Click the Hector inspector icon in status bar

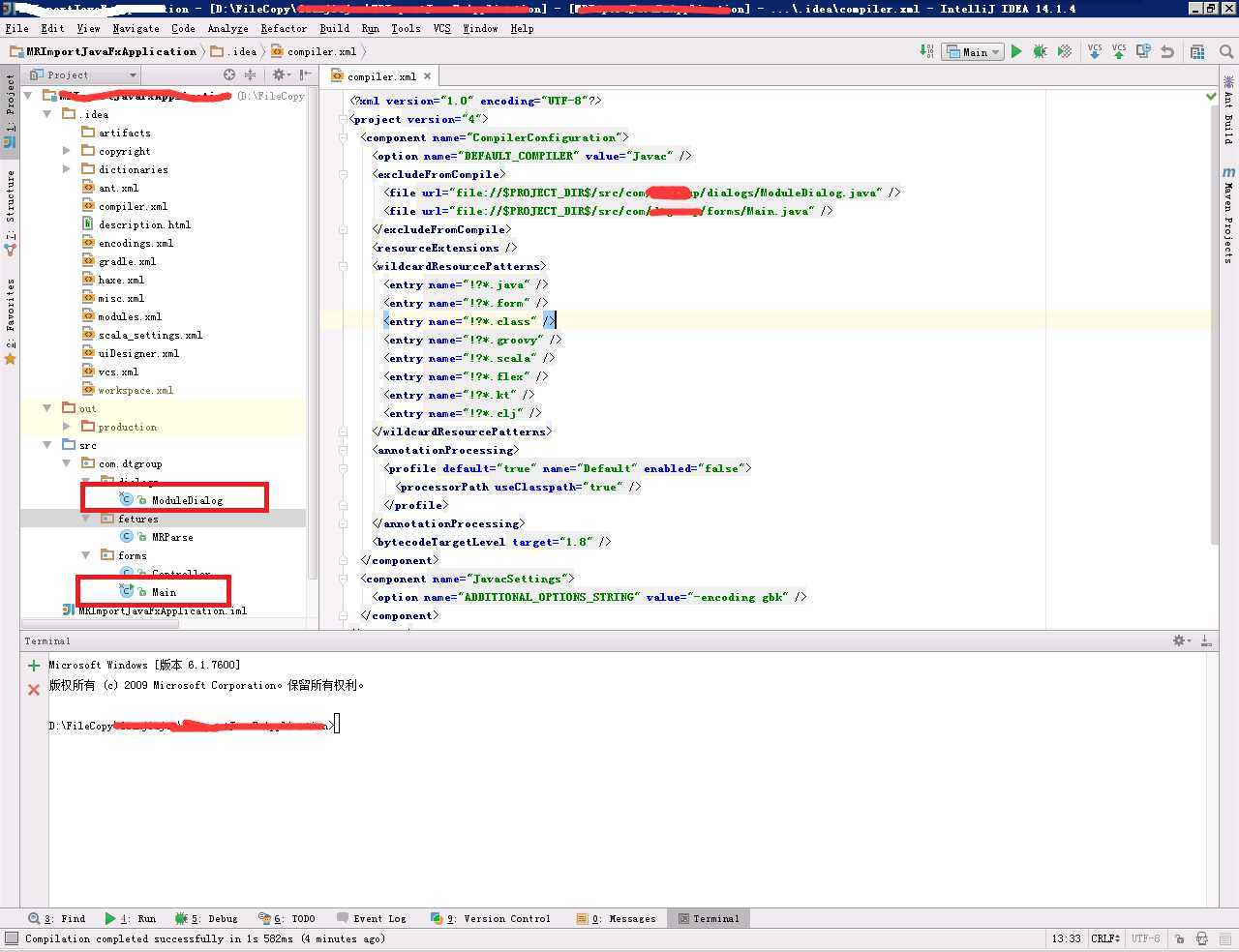[x=1202, y=938]
